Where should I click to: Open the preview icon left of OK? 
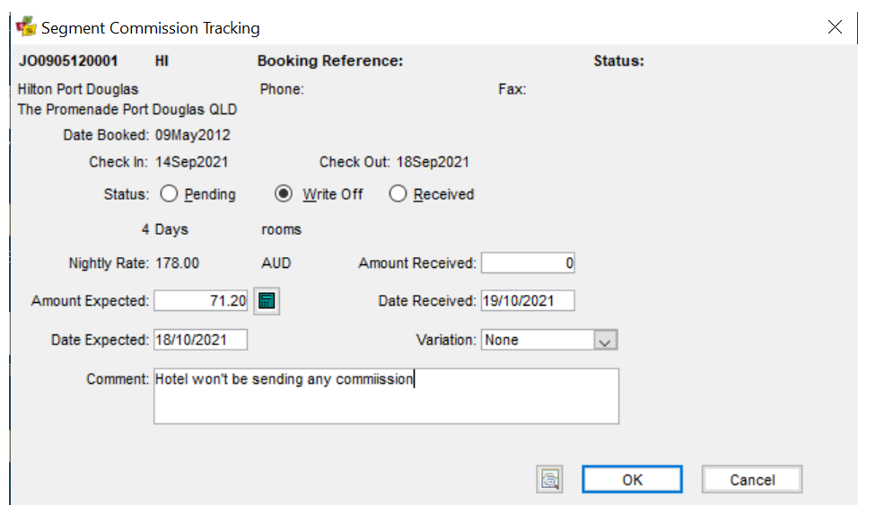tap(549, 479)
